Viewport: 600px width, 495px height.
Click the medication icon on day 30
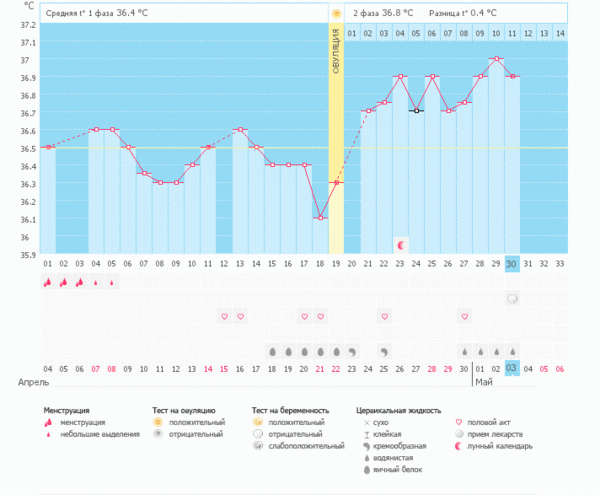[x=512, y=299]
